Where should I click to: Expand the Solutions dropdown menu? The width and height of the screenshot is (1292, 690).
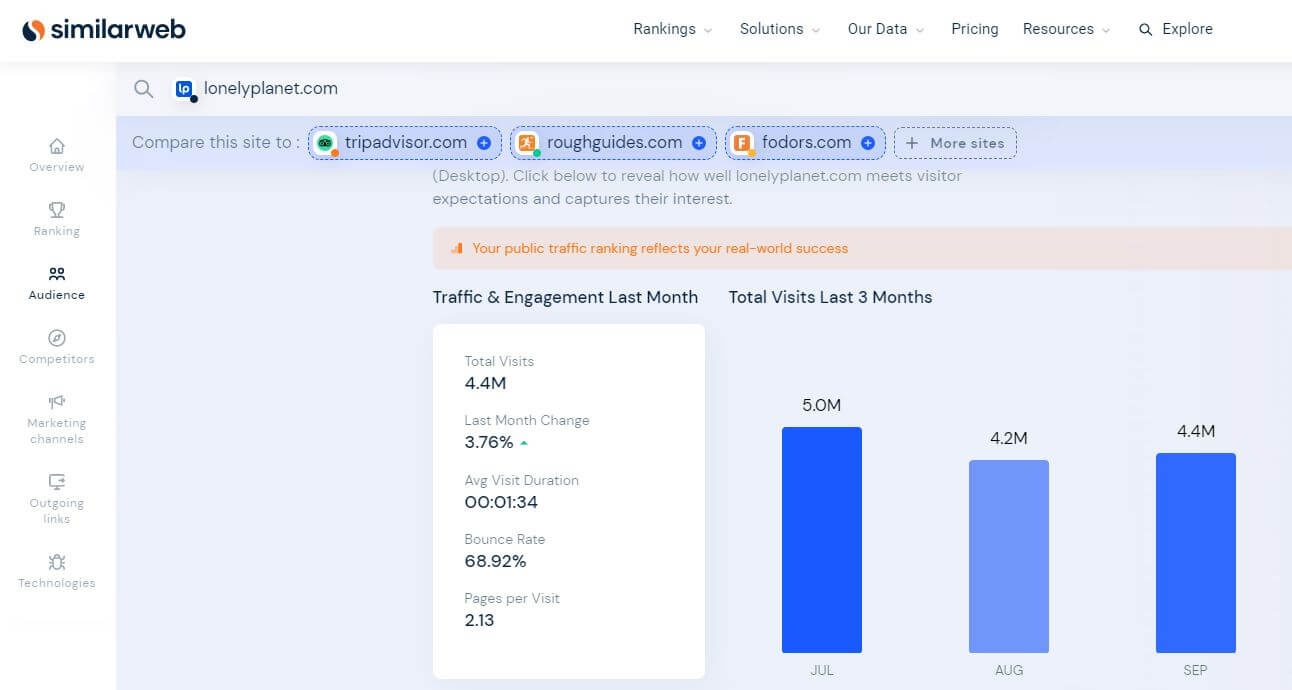(x=780, y=29)
